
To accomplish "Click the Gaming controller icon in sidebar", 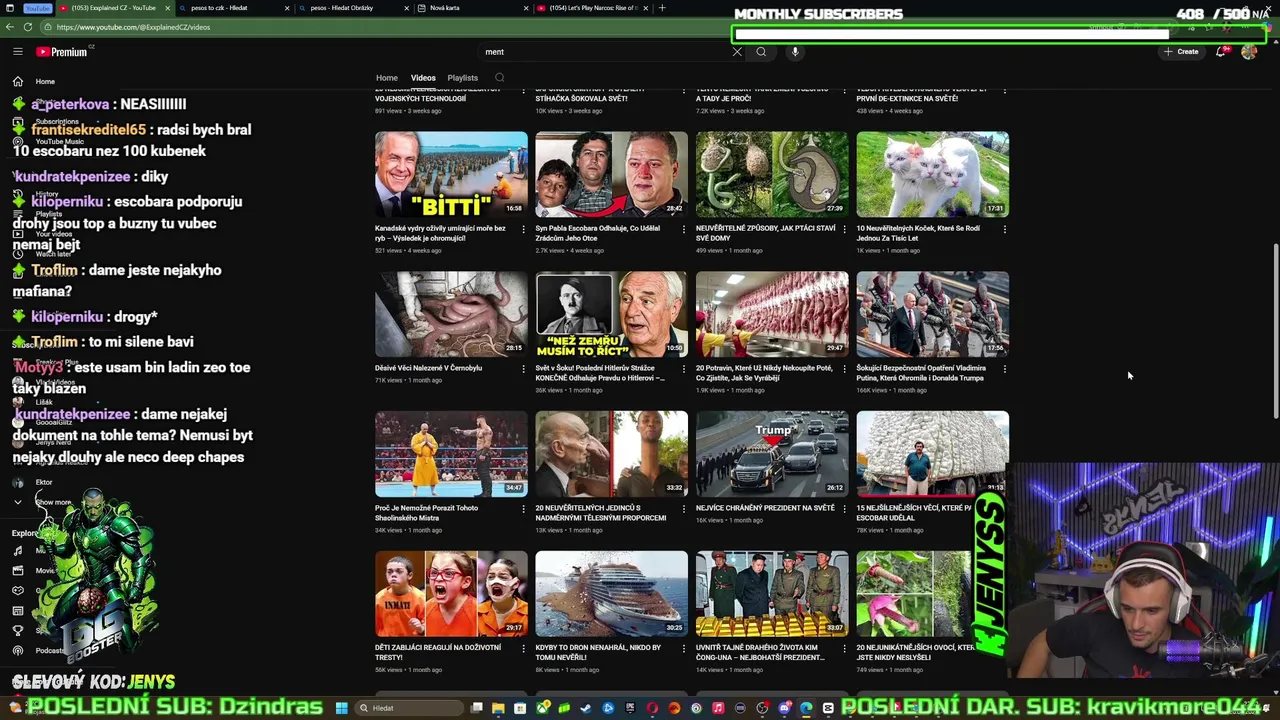I will [17, 590].
